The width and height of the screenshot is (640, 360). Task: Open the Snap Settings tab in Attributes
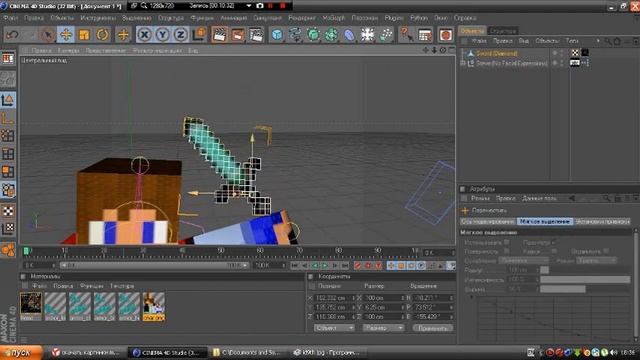[602, 221]
